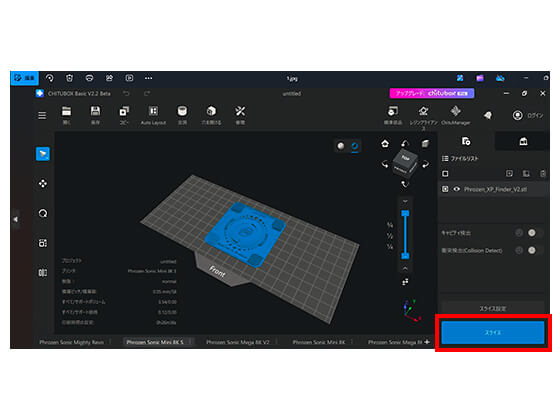Viewport: 560px width, 420px height.
Task: Select the Phrozen Sonic Mini 8K S tab
Action: tap(155, 342)
